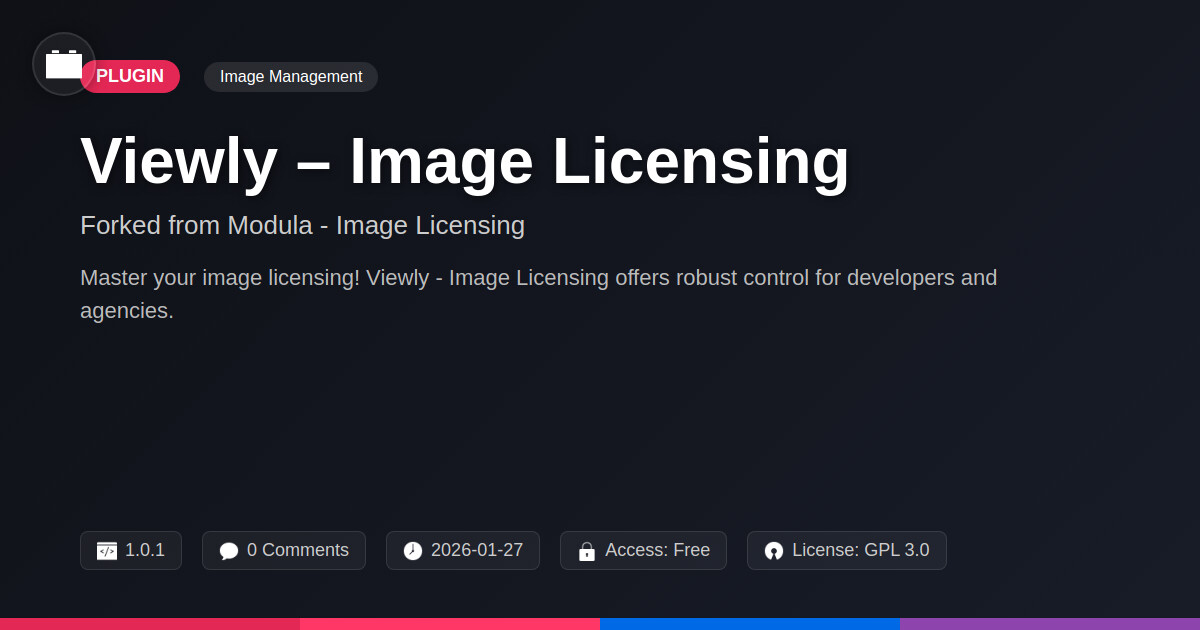Screen dimensions: 1200x630
Task: Click the code icon beside version 1.0.1
Action: (x=107, y=551)
